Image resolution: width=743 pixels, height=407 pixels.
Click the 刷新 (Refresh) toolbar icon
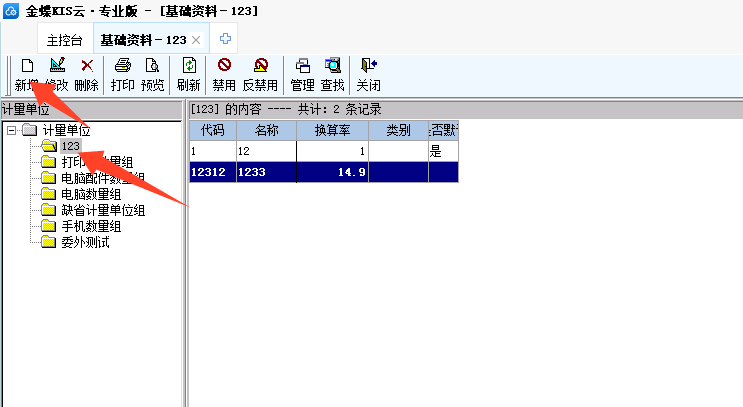click(x=188, y=66)
